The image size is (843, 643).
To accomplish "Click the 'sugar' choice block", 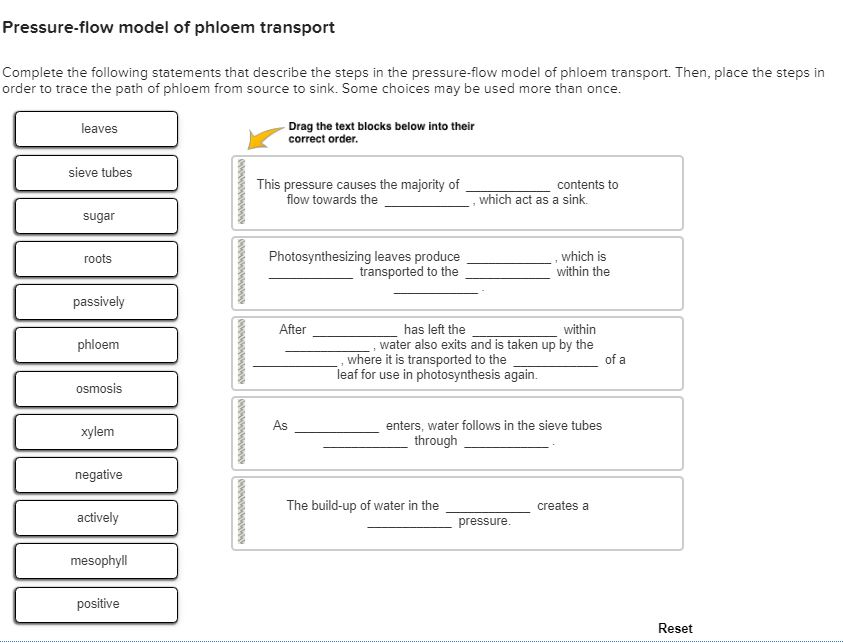I will [x=96, y=216].
